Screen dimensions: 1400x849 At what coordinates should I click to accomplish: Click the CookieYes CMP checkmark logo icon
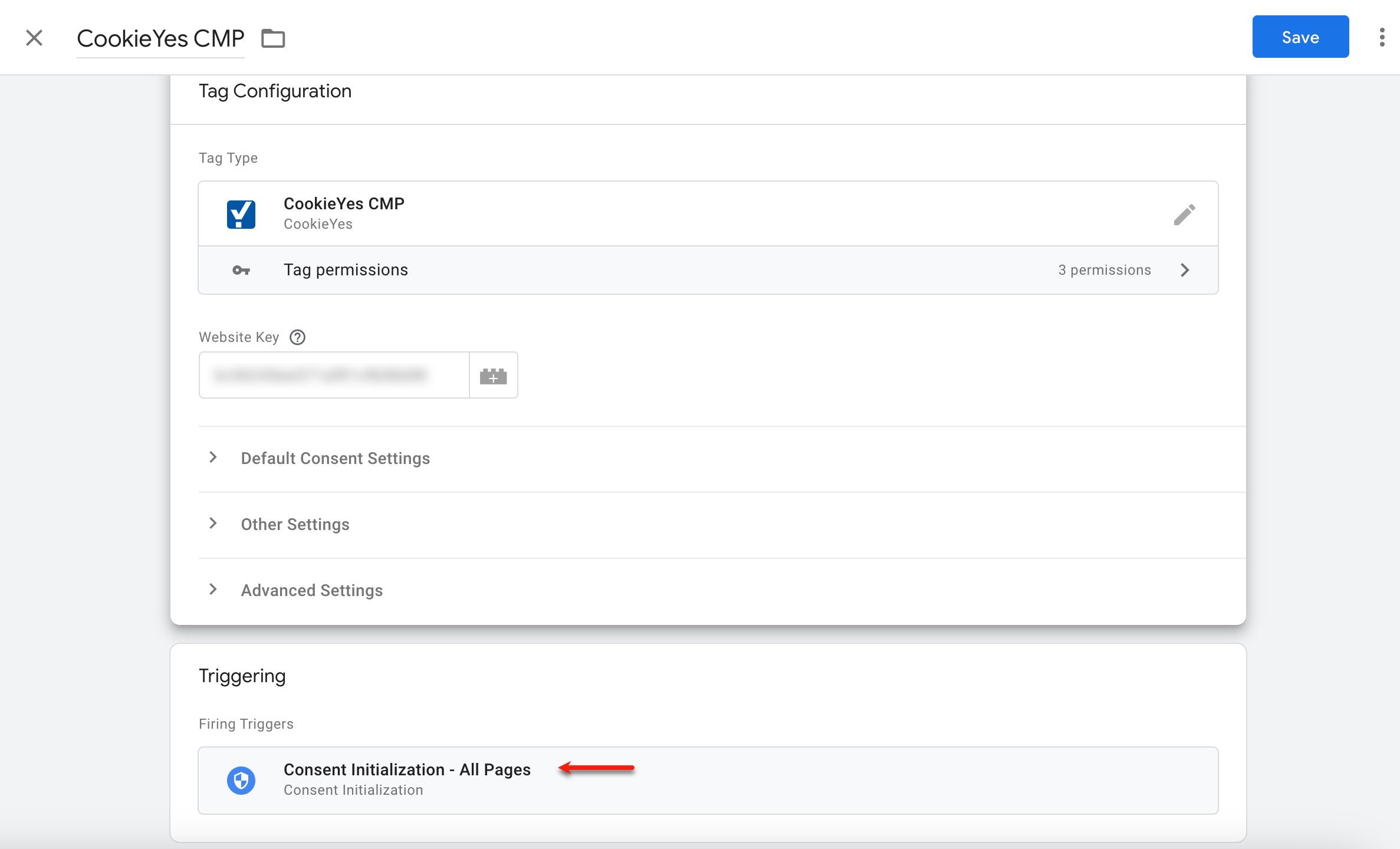tap(241, 214)
